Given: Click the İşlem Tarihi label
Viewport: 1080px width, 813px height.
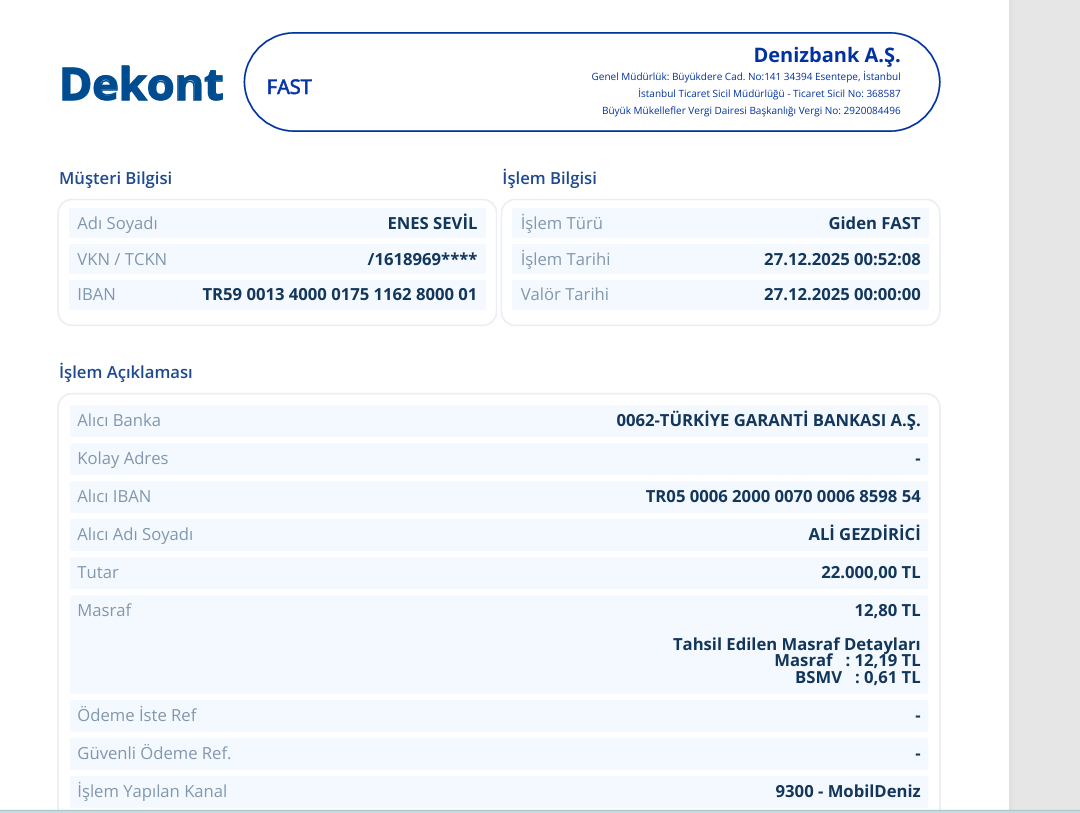Looking at the screenshot, I should [x=565, y=259].
